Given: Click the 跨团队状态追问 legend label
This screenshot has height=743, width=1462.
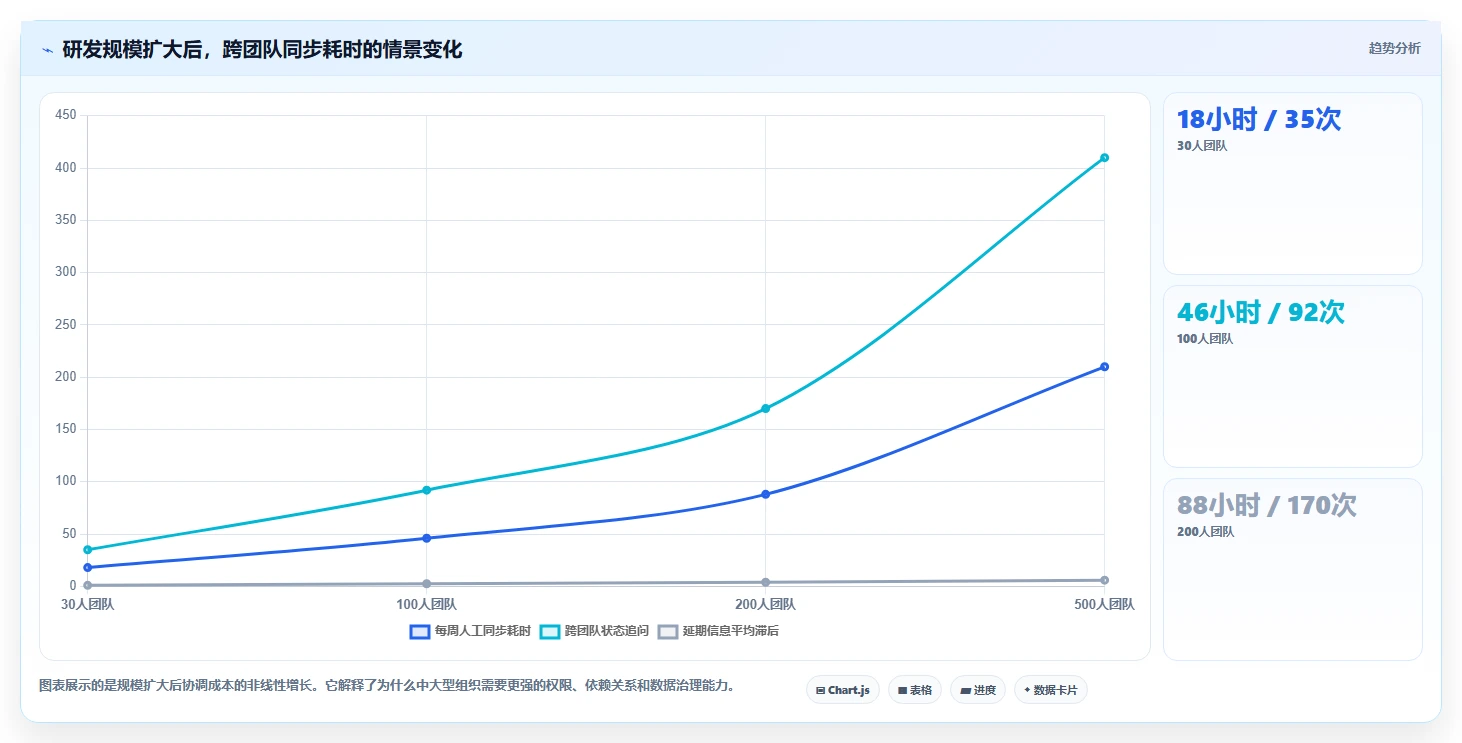Looking at the screenshot, I should 607,631.
